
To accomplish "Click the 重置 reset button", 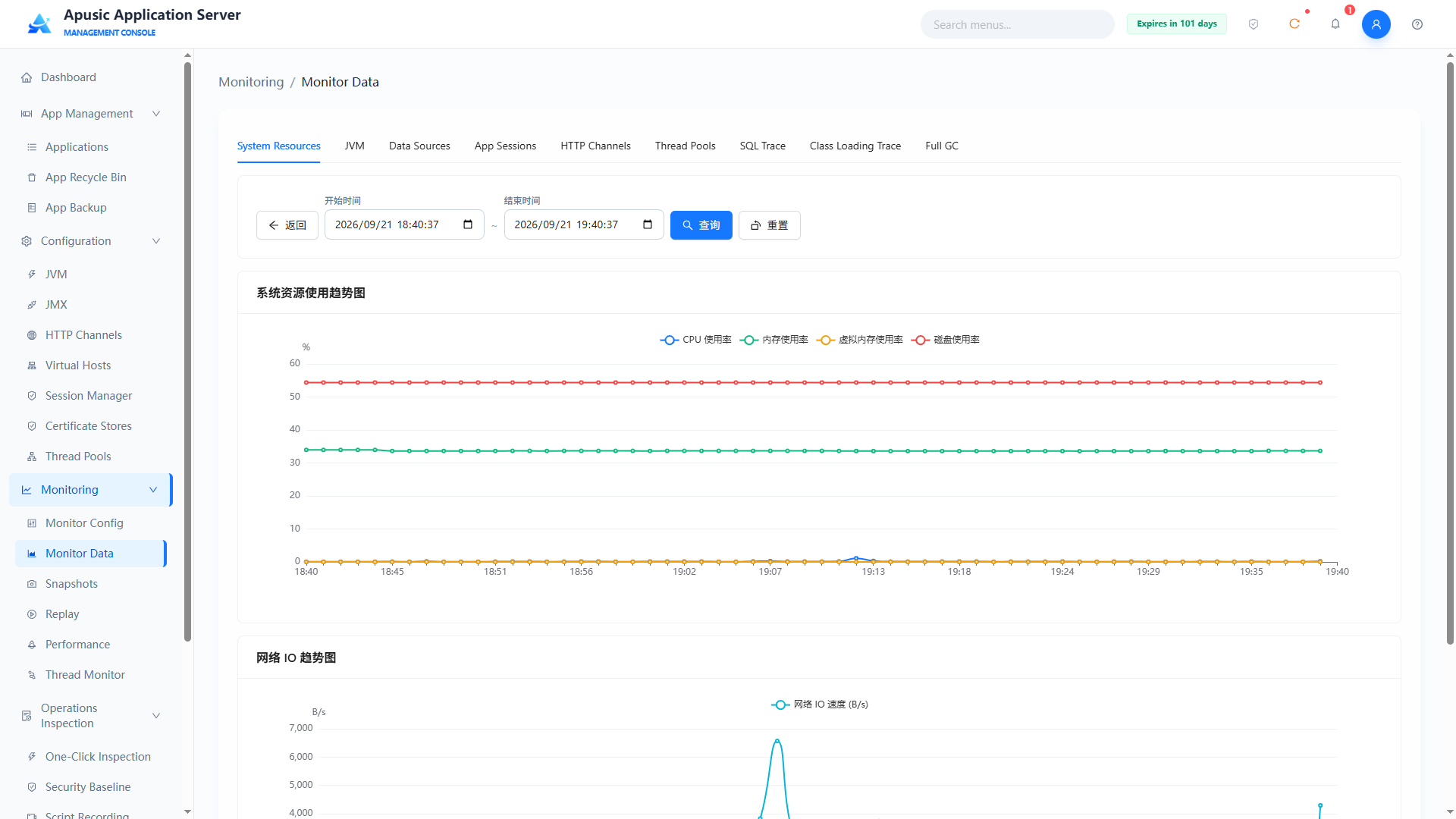I will pos(769,225).
